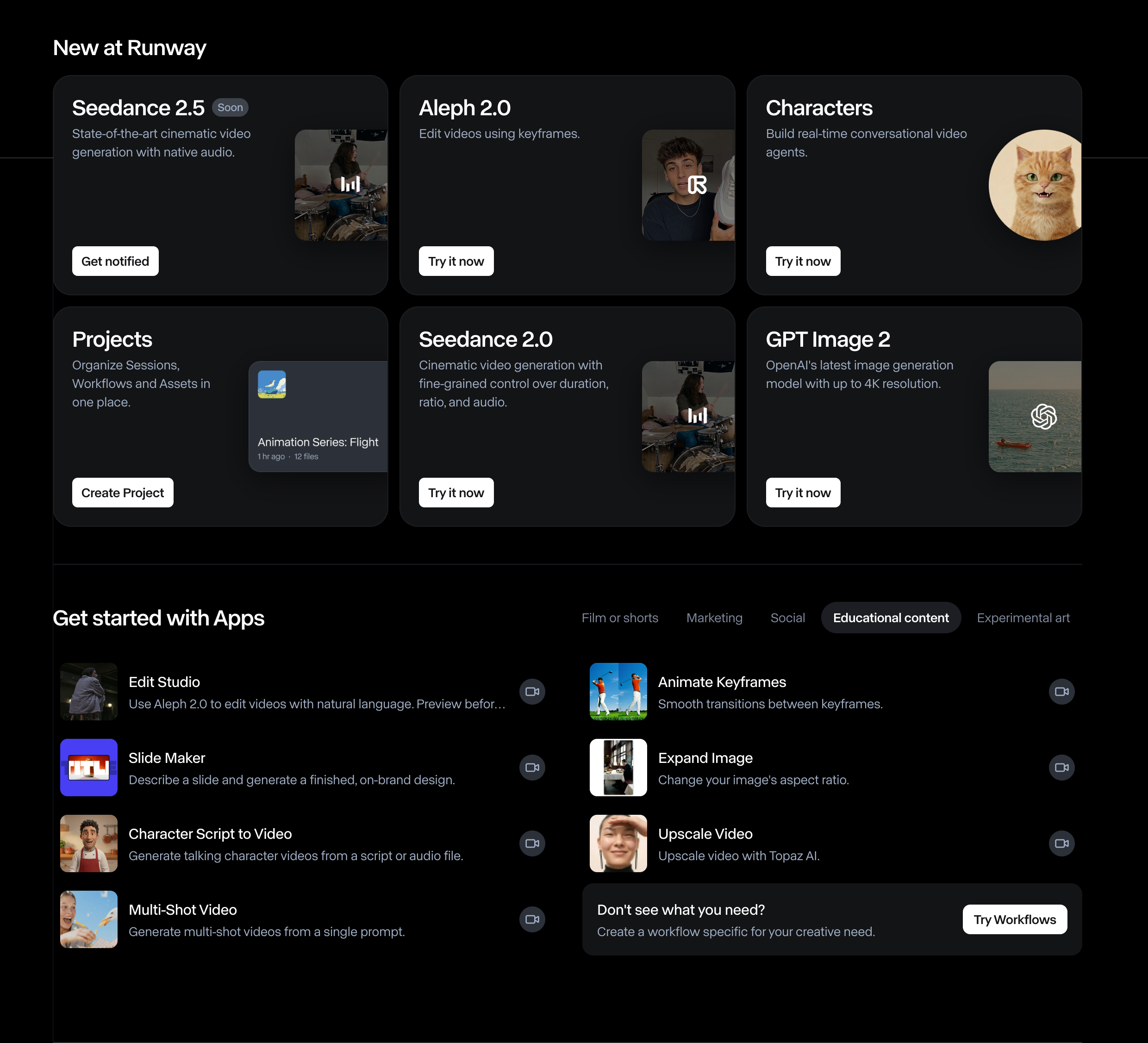
Task: Click the video camera icon beside Edit Studio
Action: pyautogui.click(x=532, y=692)
